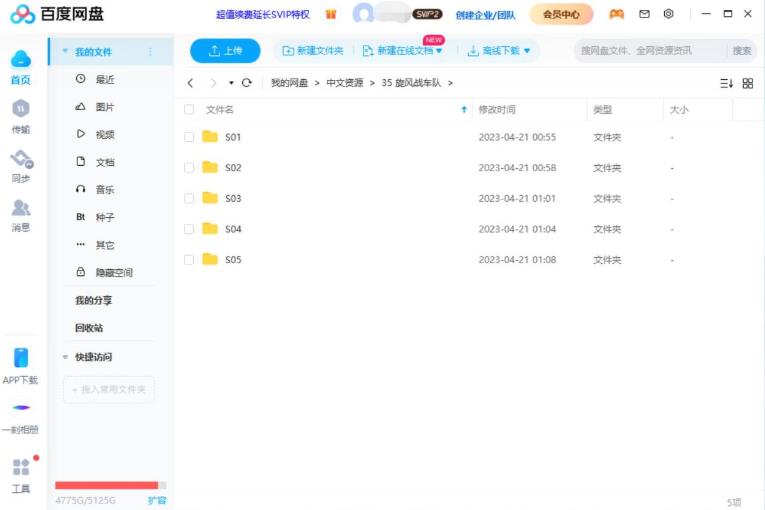
Task: Check the box for folder S02
Action: pos(189,168)
